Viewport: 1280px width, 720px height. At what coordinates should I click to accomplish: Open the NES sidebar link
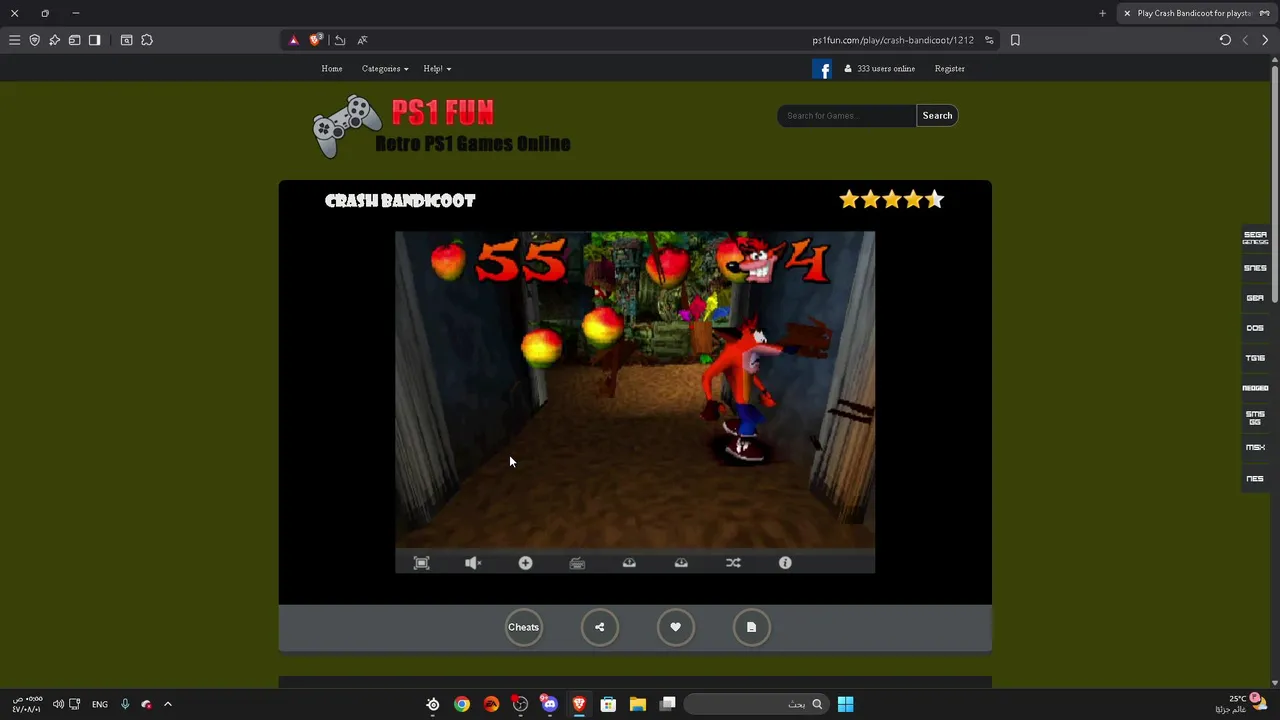pos(1255,479)
